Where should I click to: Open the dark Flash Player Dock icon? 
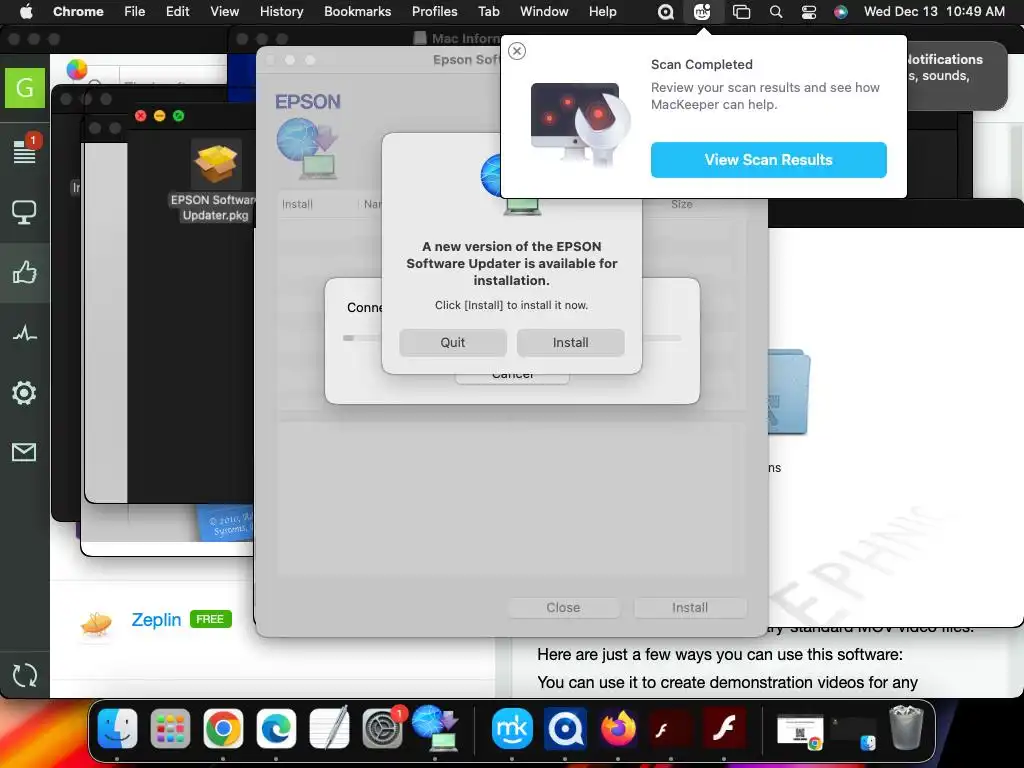pyautogui.click(x=671, y=728)
